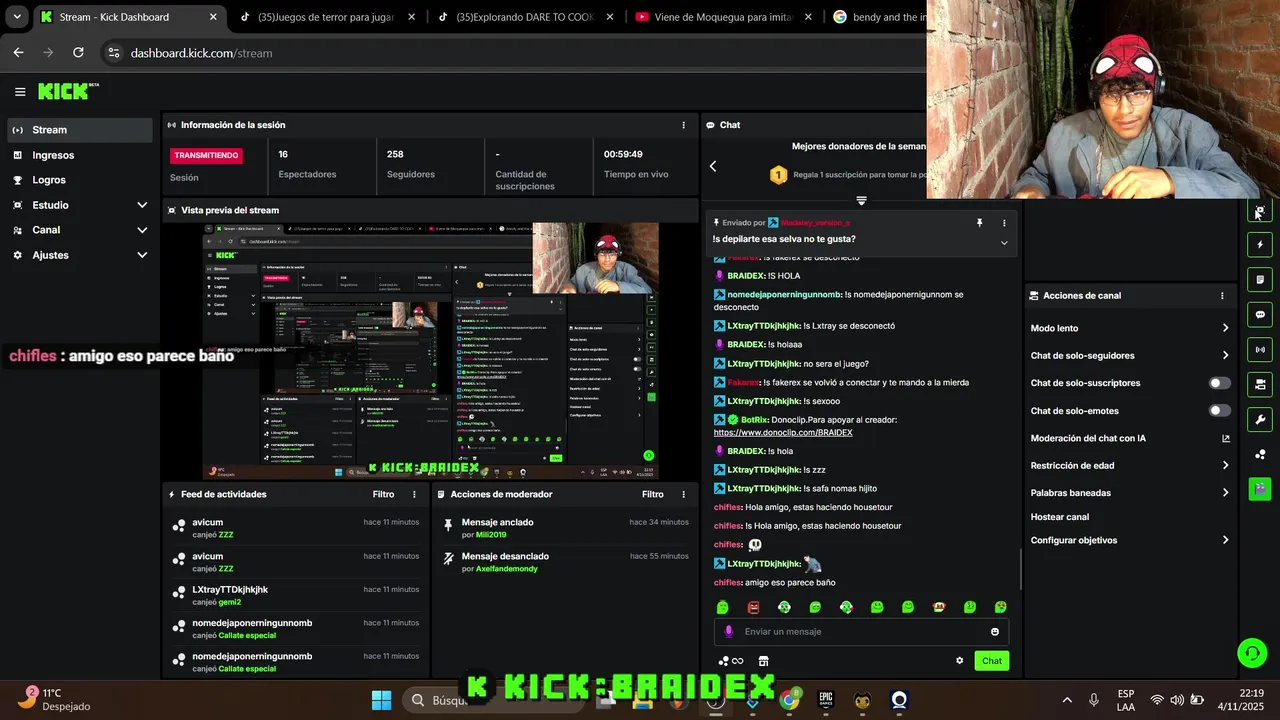Toggle Chat de solo-suscriptores switch
The image size is (1280, 720).
pos(1220,383)
